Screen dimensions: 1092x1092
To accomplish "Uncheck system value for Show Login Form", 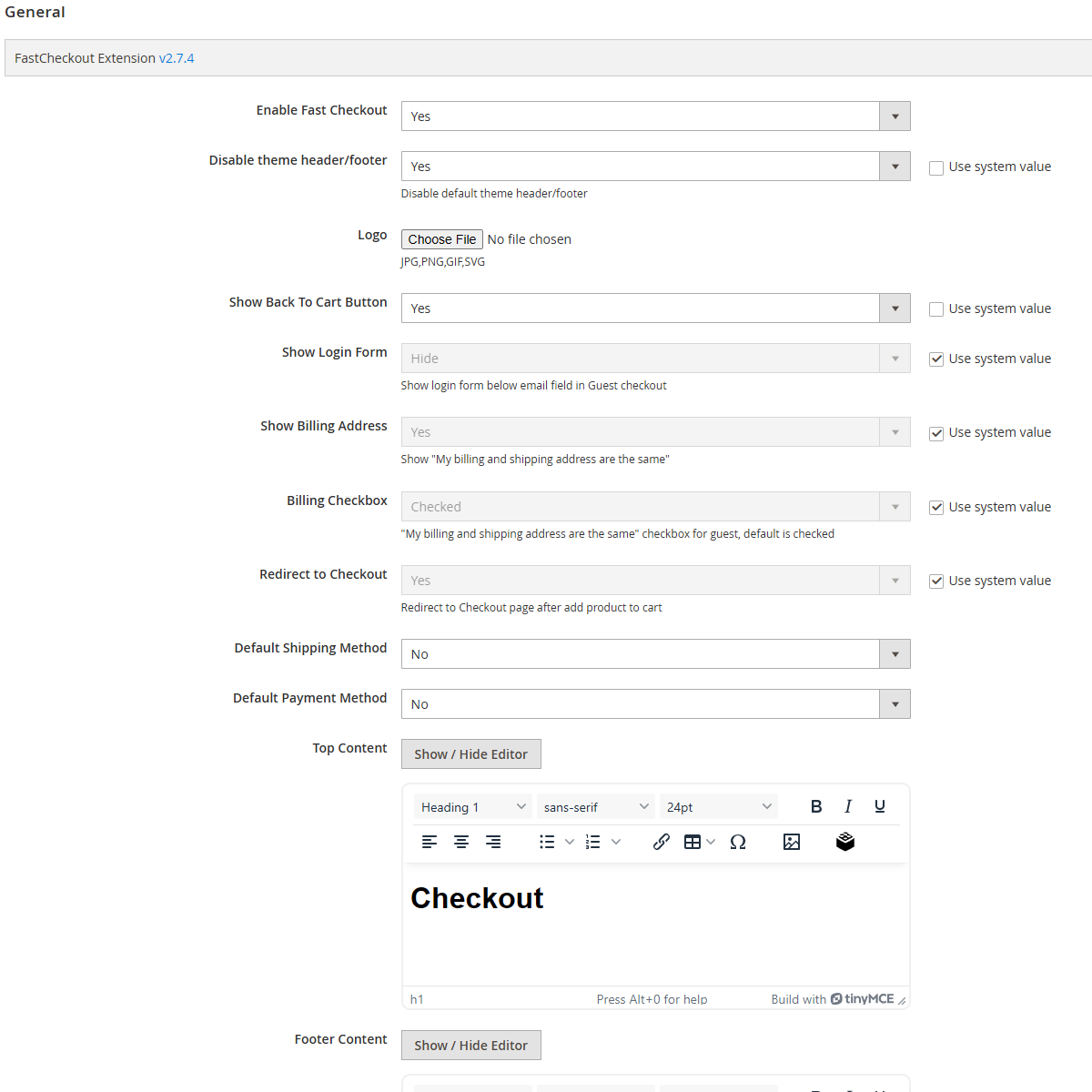I will [x=935, y=359].
